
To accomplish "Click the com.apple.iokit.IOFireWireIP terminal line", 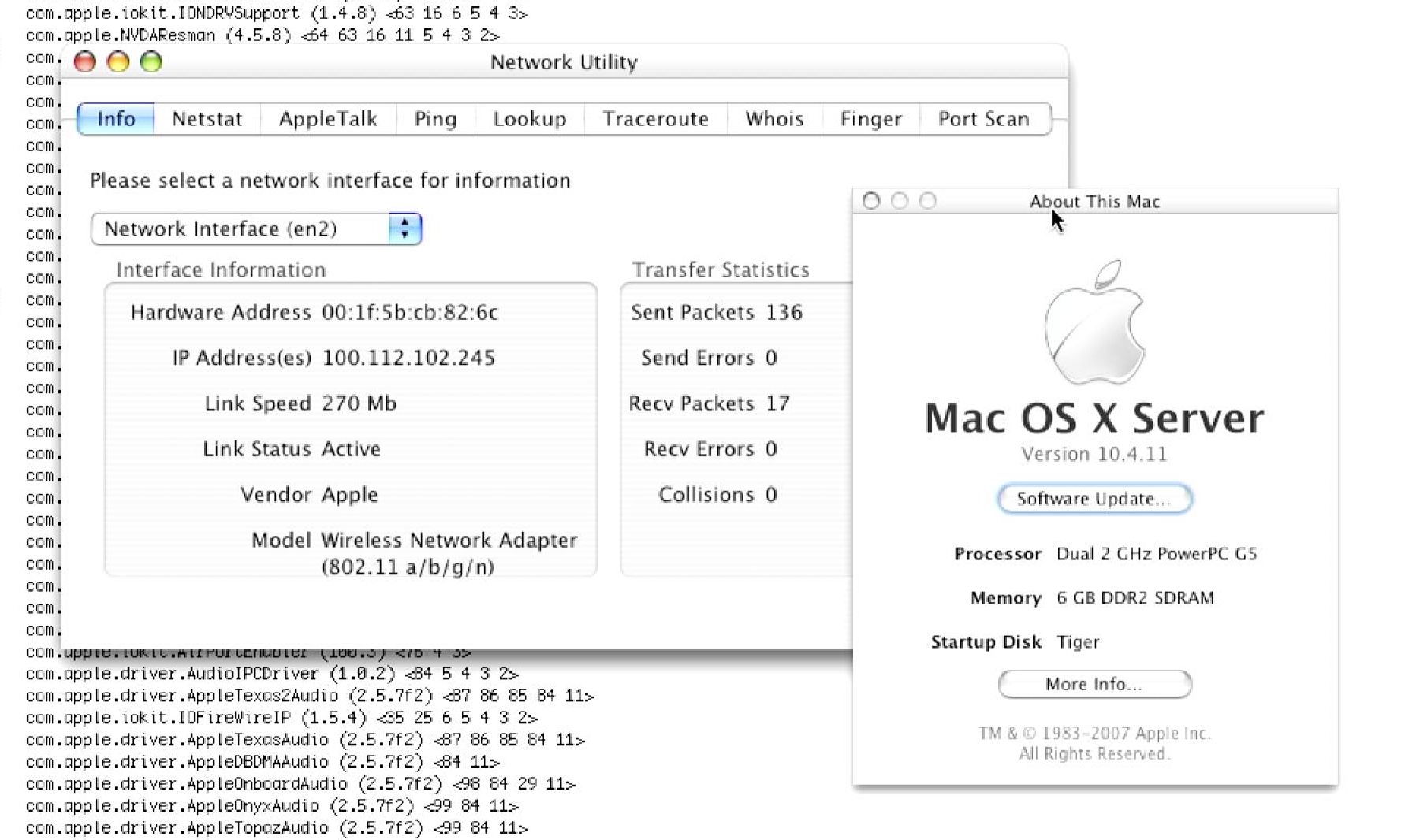I will pyautogui.click(x=281, y=719).
